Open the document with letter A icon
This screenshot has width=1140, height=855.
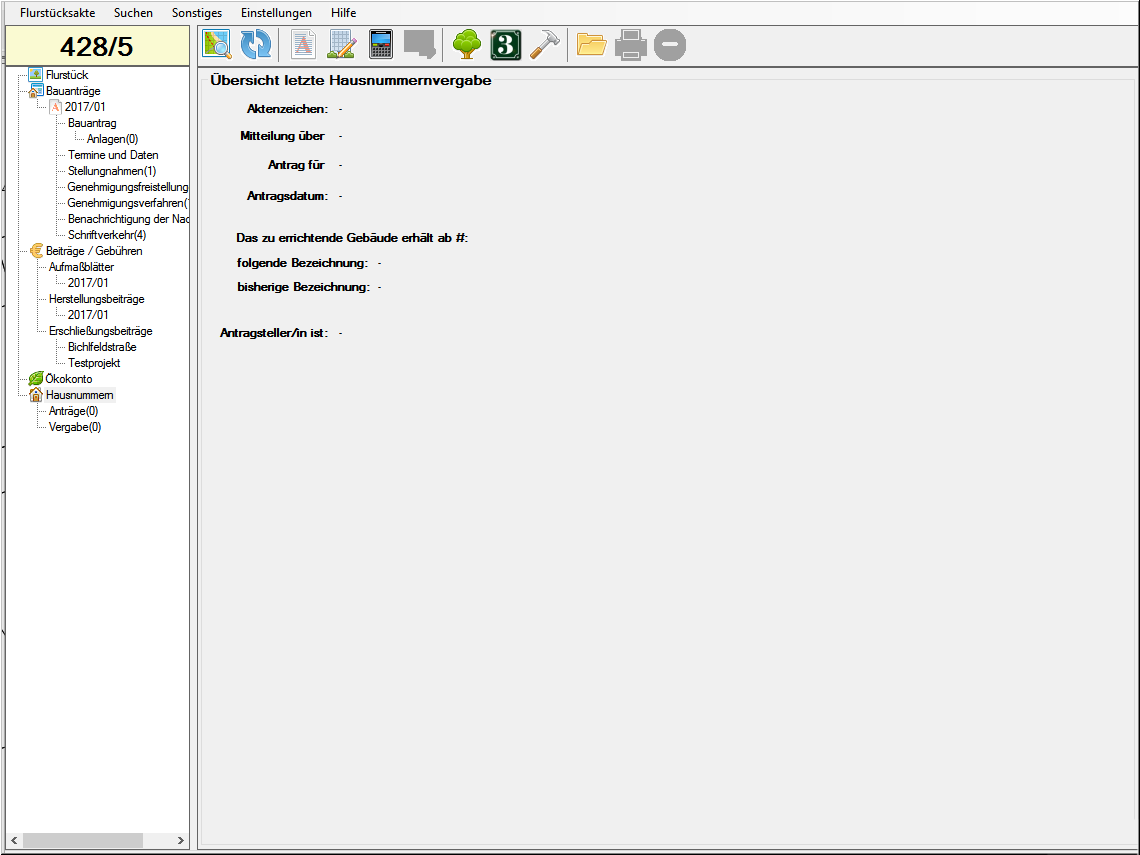point(303,44)
